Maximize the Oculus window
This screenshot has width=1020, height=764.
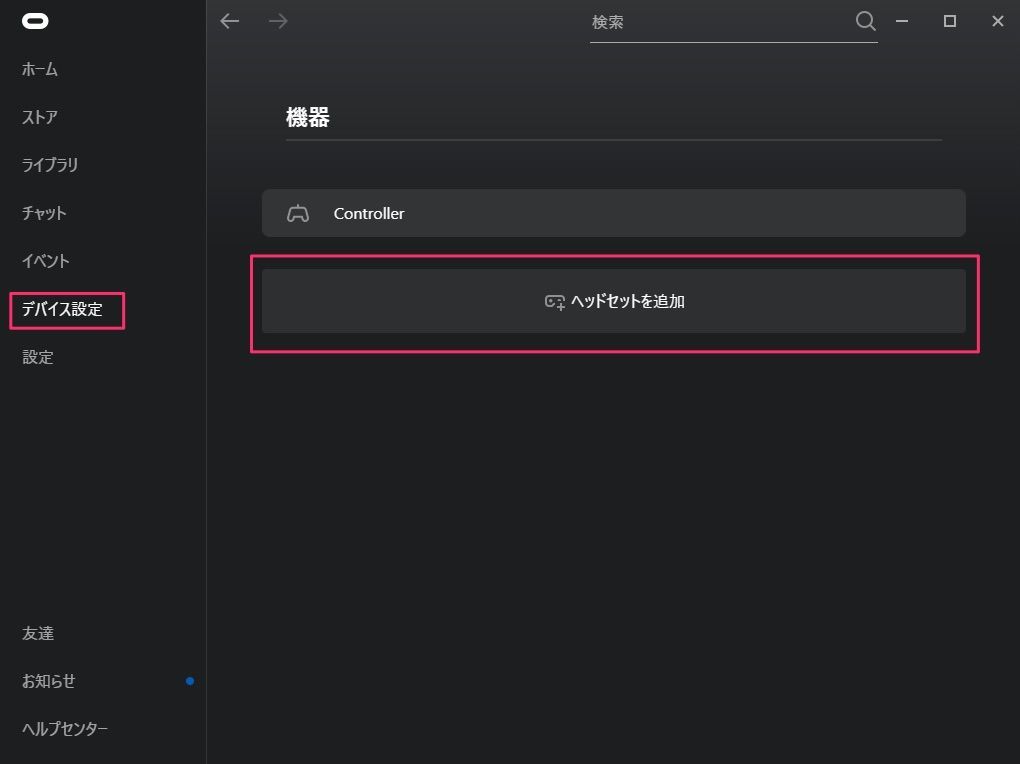(950, 21)
